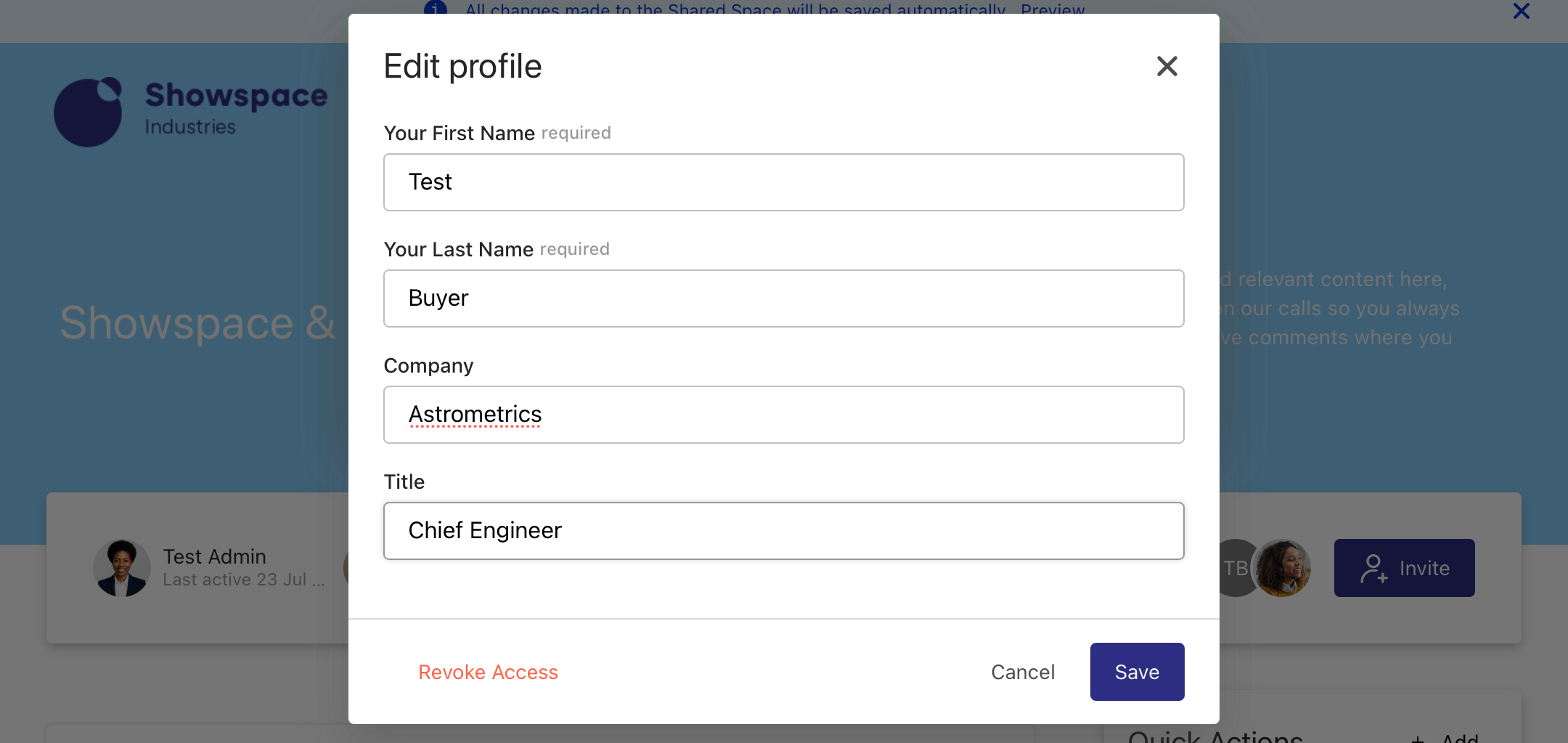Click the info icon in top banner
The image size is (1568, 743).
pyautogui.click(x=435, y=8)
